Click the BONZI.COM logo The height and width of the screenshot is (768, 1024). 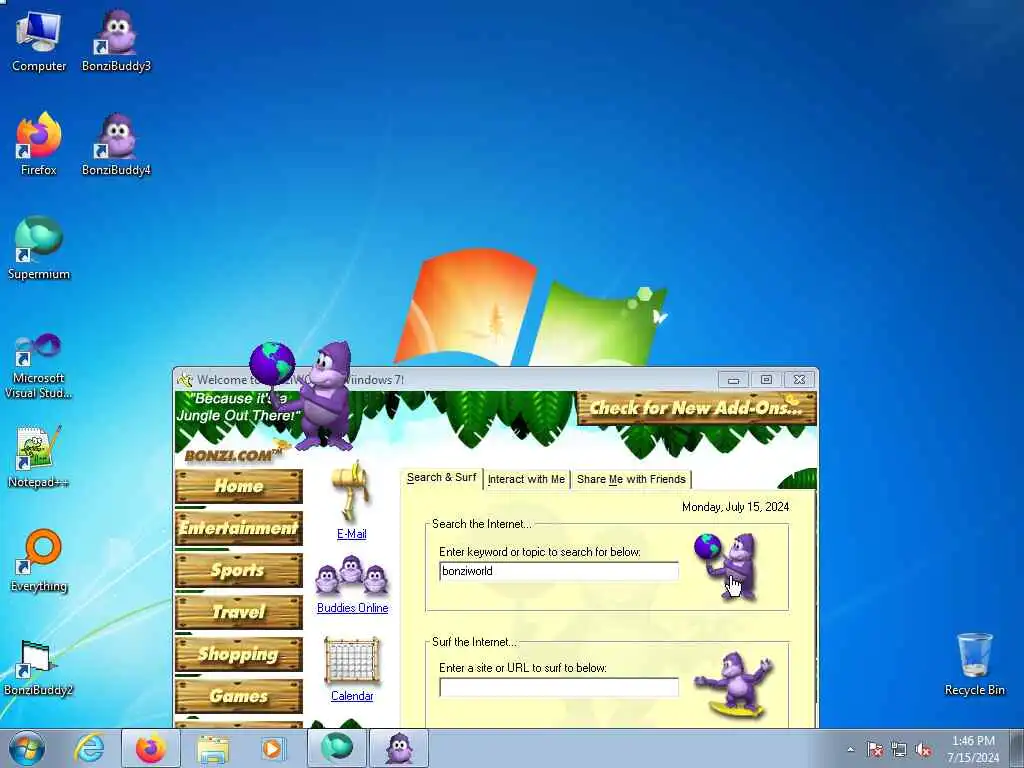click(x=234, y=455)
